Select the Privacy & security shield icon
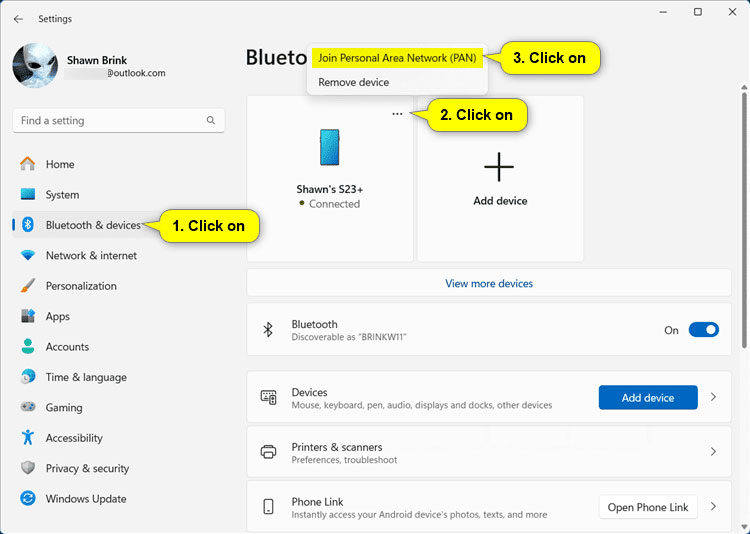 tap(28, 468)
